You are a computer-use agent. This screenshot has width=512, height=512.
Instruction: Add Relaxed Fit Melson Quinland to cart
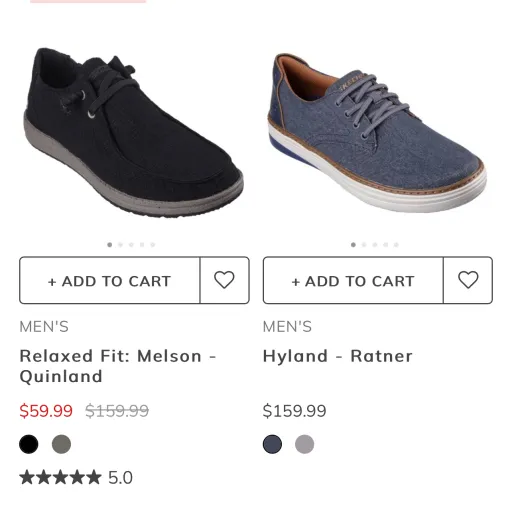[110, 280]
